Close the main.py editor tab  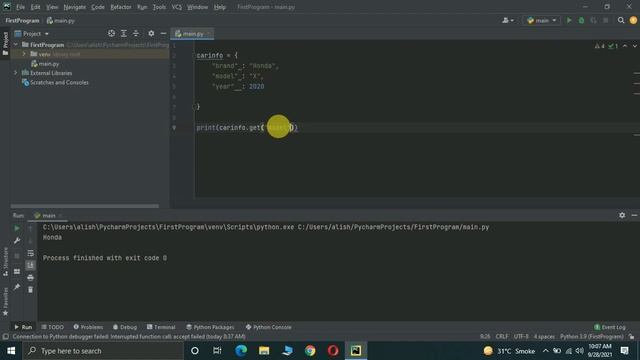209,33
